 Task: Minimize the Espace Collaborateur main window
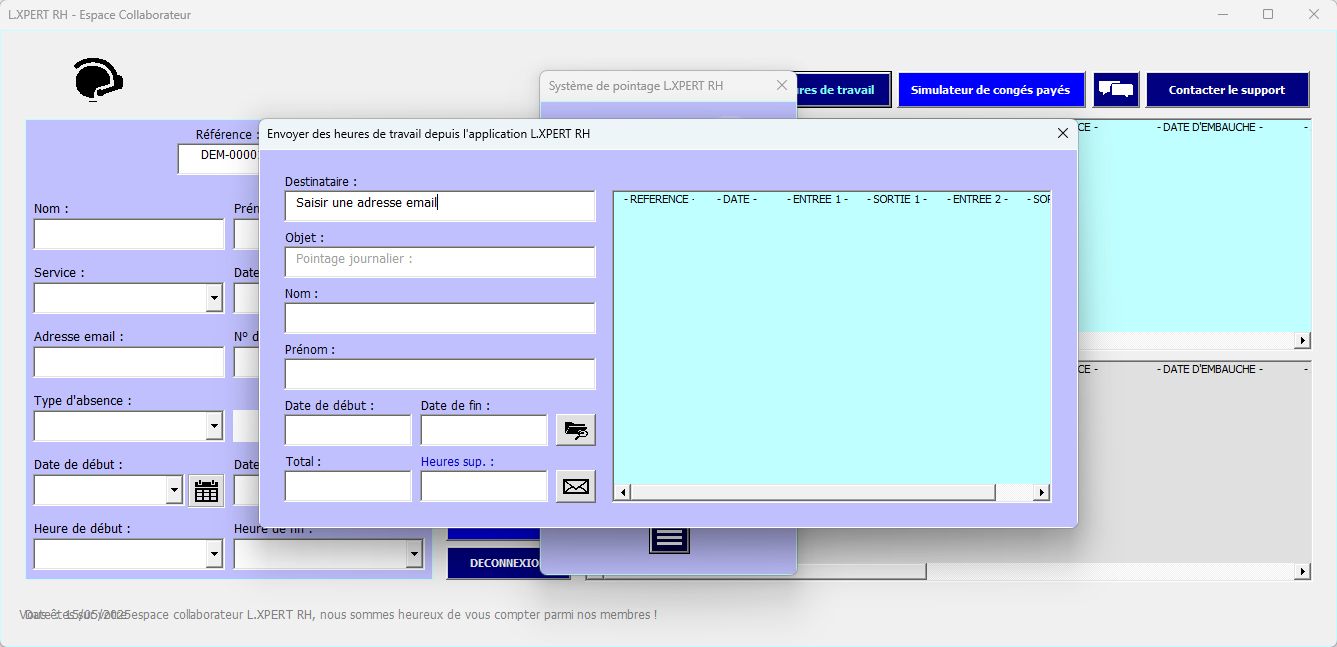[1223, 14]
